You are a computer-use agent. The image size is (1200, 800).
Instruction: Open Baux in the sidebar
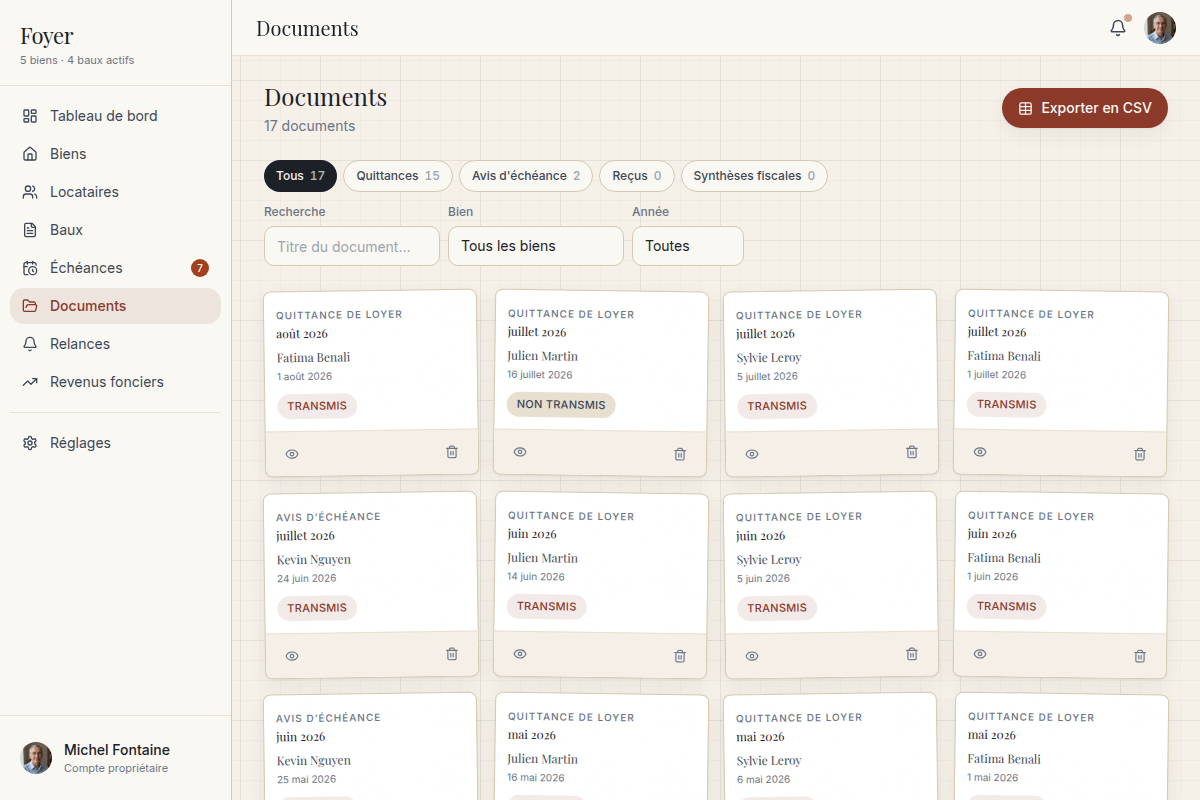click(115, 230)
